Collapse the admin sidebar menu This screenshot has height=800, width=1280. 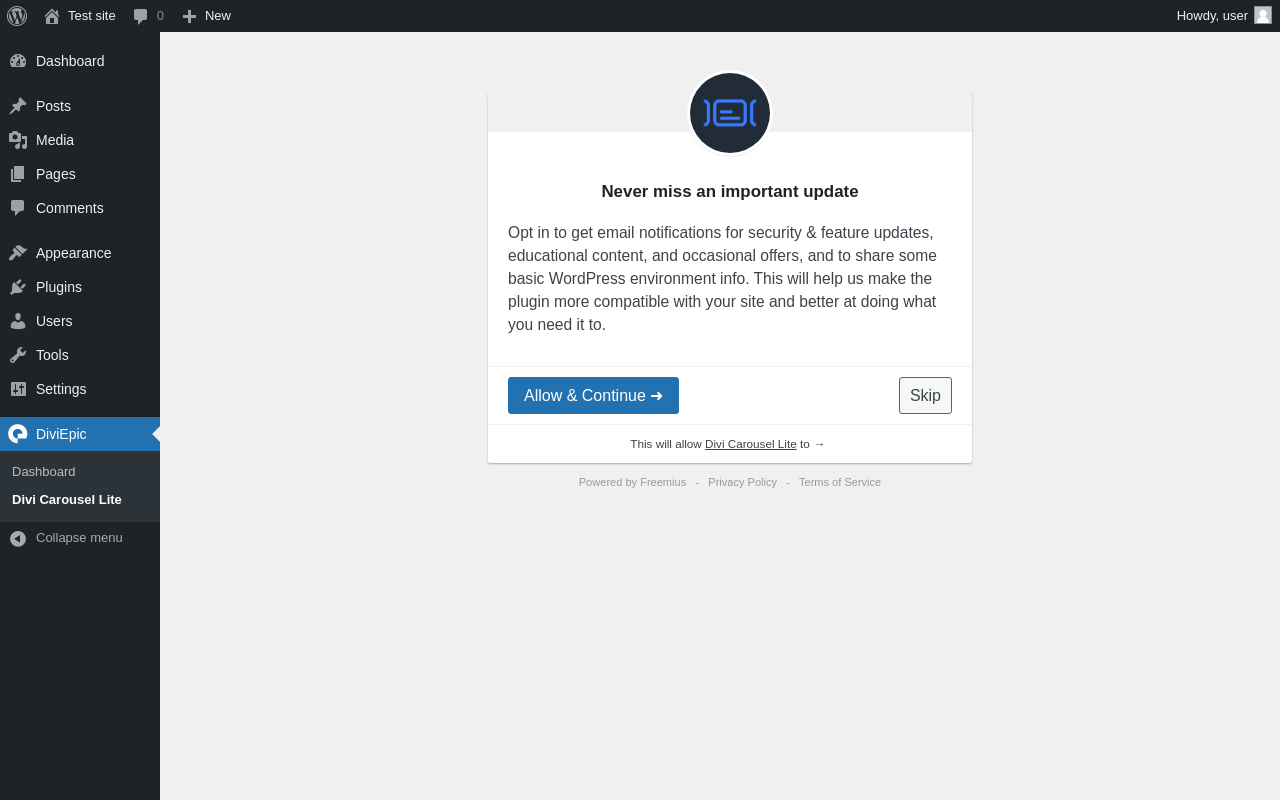coord(80,538)
